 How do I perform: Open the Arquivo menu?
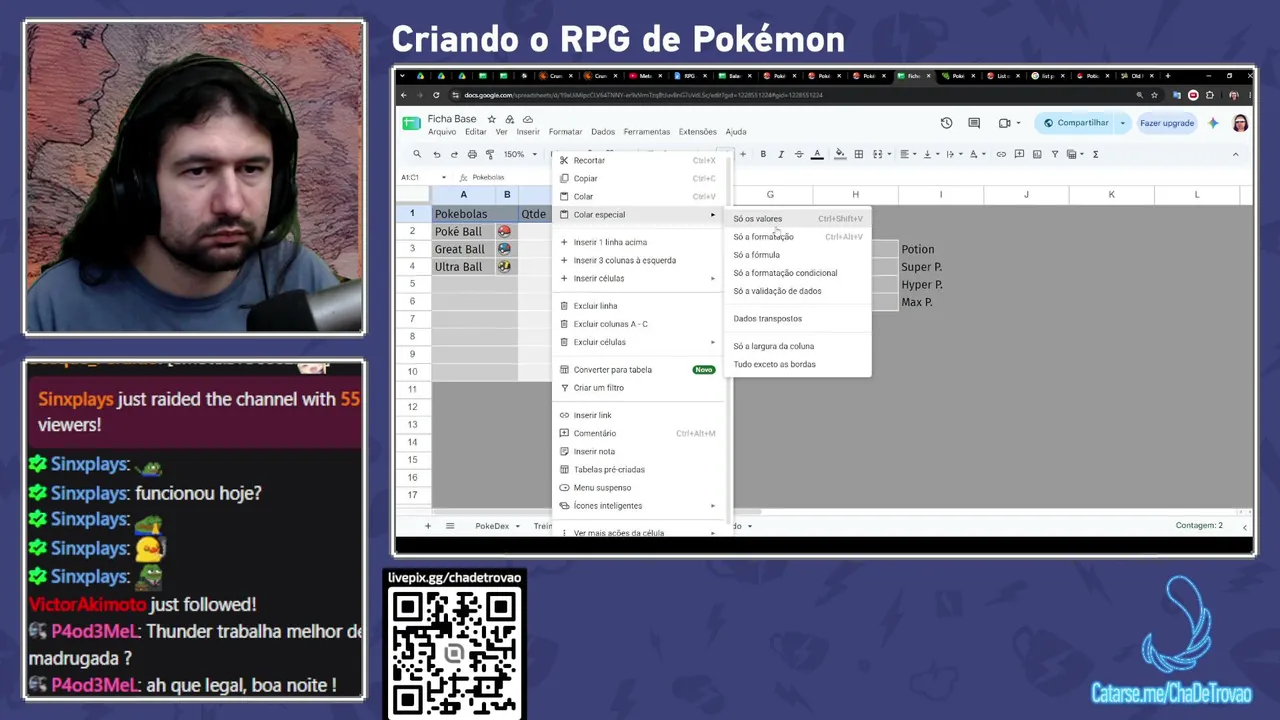tap(442, 132)
